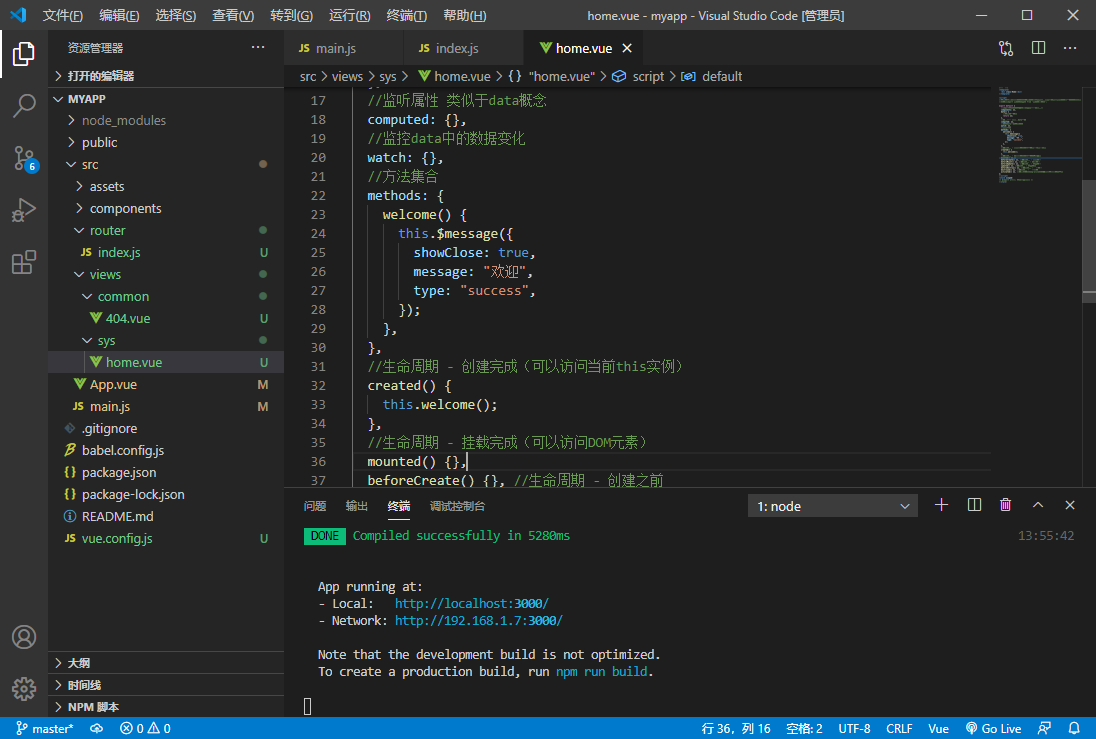1096x739 pixels.
Task: Open the Manage gear settings icon
Action: pos(24,689)
